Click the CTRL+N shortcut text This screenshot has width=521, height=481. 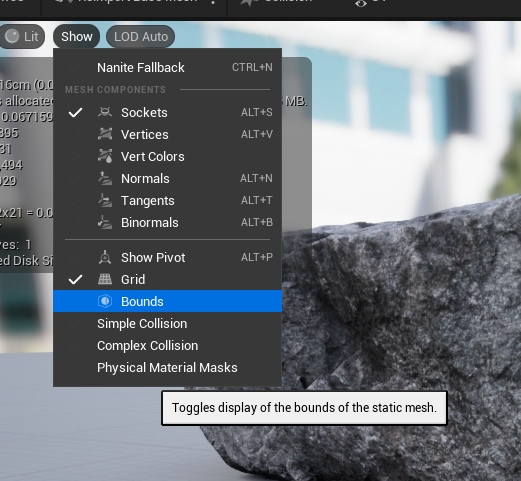[x=252, y=67]
